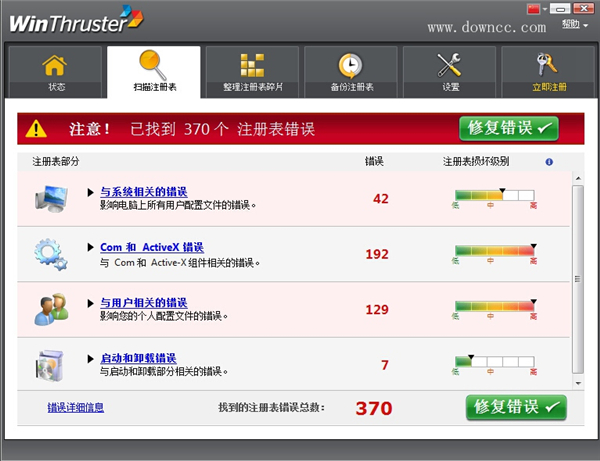
Task: Click the 启动和卸载错误 link
Action: click(138, 358)
